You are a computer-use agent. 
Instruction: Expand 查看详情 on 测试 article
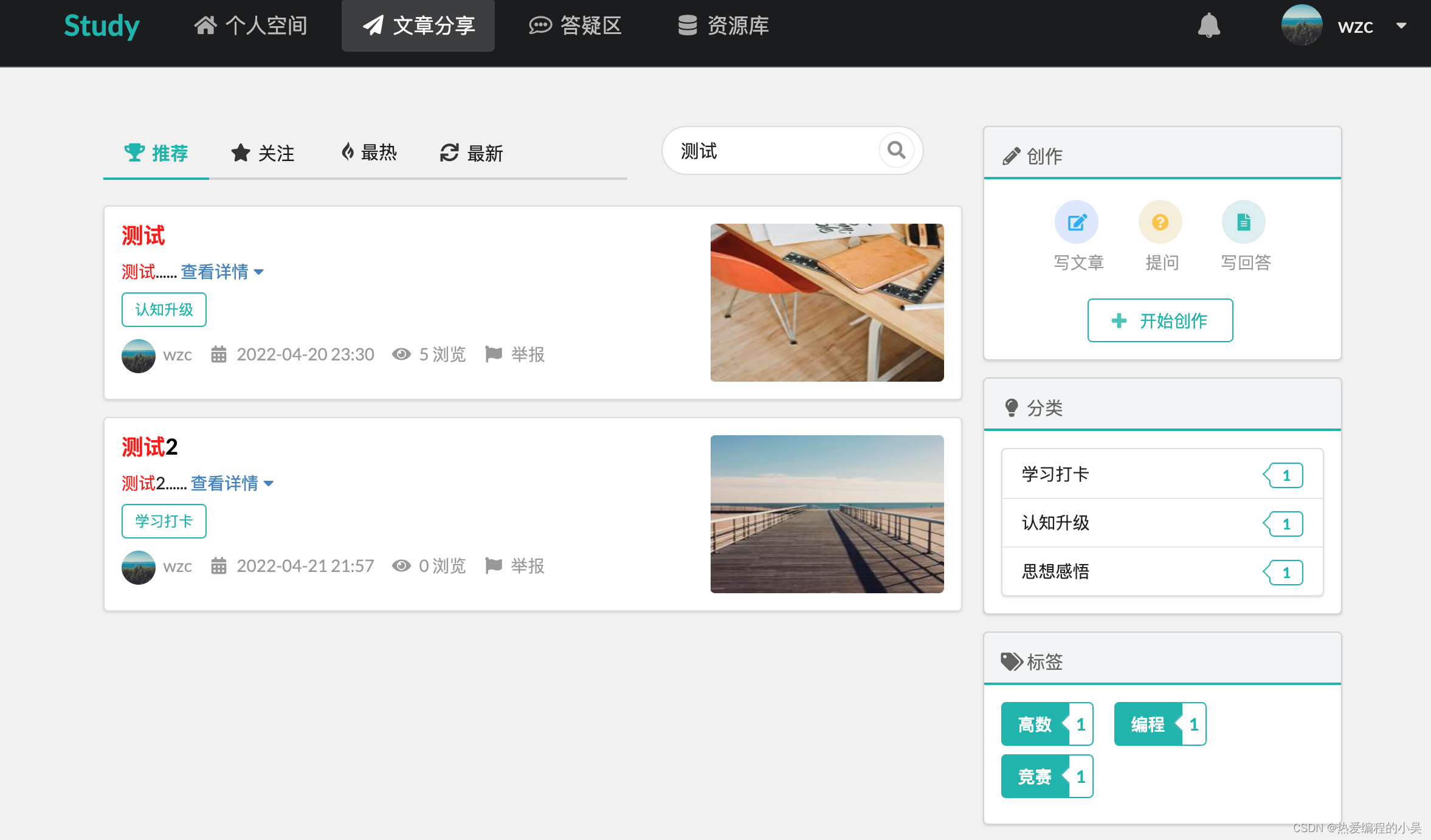(x=222, y=272)
